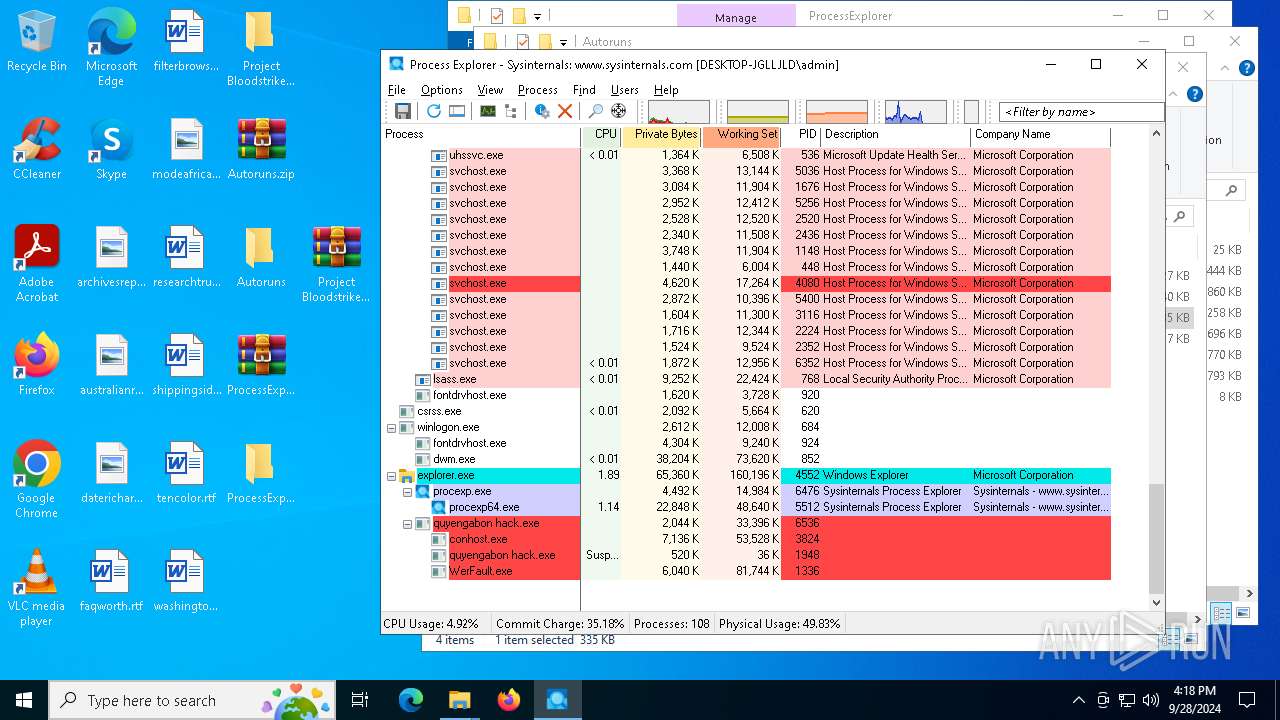Sort by the CPU column header
This screenshot has height=720, width=1280.
601,134
